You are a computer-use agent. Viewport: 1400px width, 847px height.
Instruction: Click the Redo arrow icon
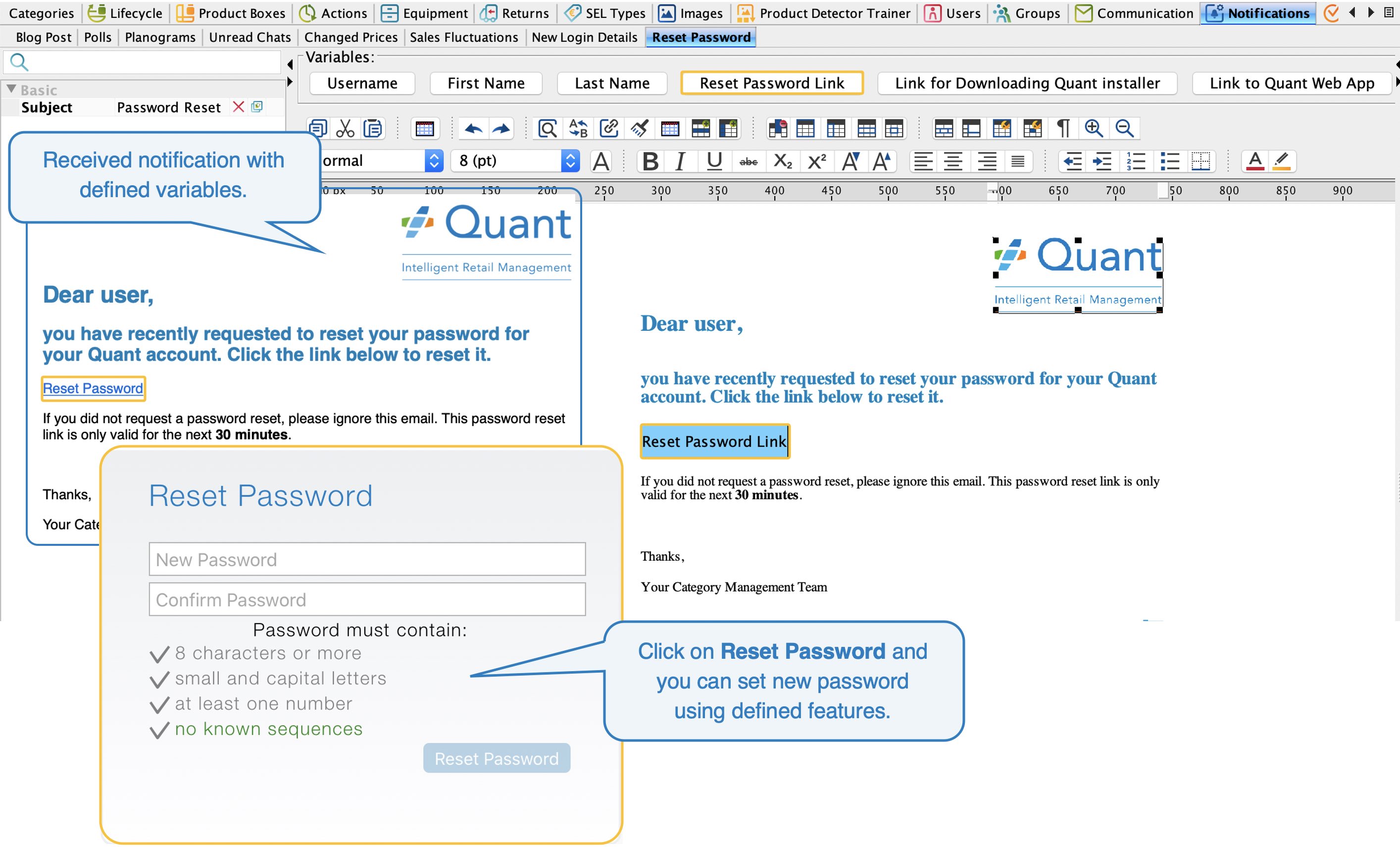(500, 128)
